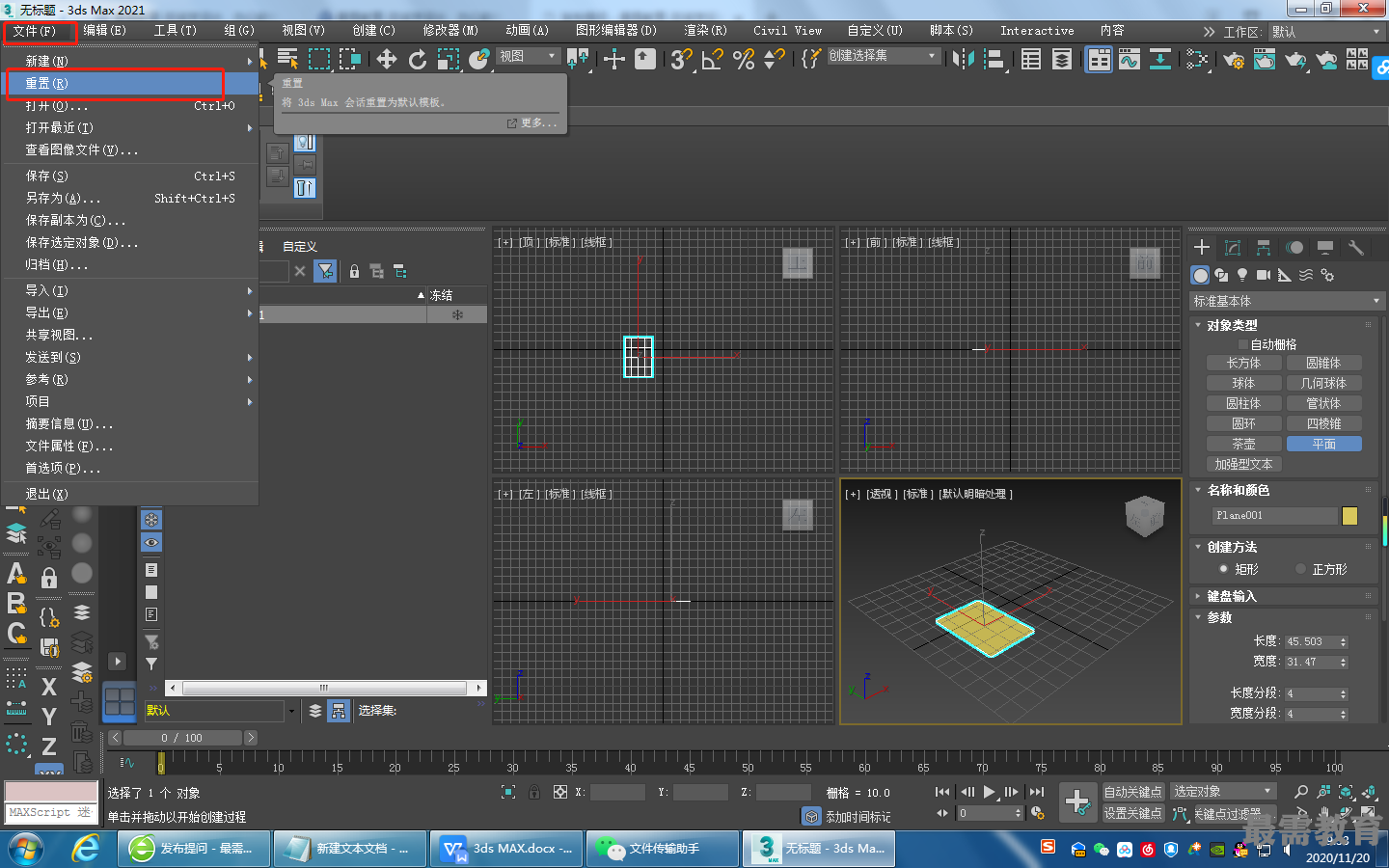This screenshot has width=1389, height=868.
Task: Open the 渲染(R) menu
Action: [705, 31]
